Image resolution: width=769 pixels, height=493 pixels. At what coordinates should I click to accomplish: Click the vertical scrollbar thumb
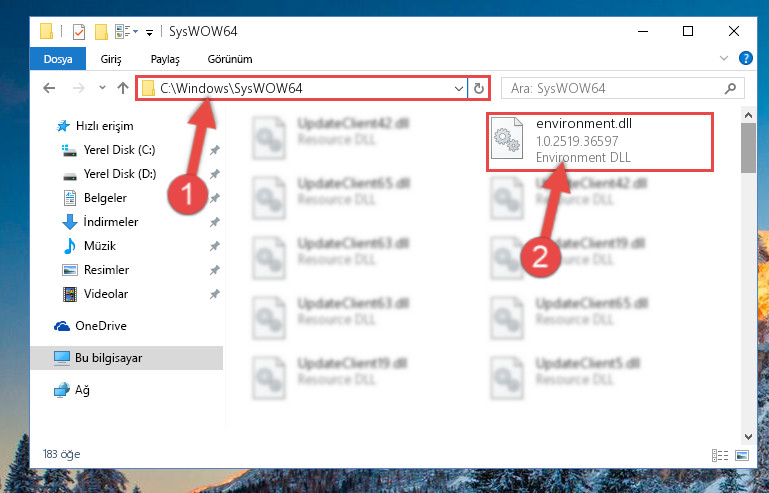pos(748,148)
